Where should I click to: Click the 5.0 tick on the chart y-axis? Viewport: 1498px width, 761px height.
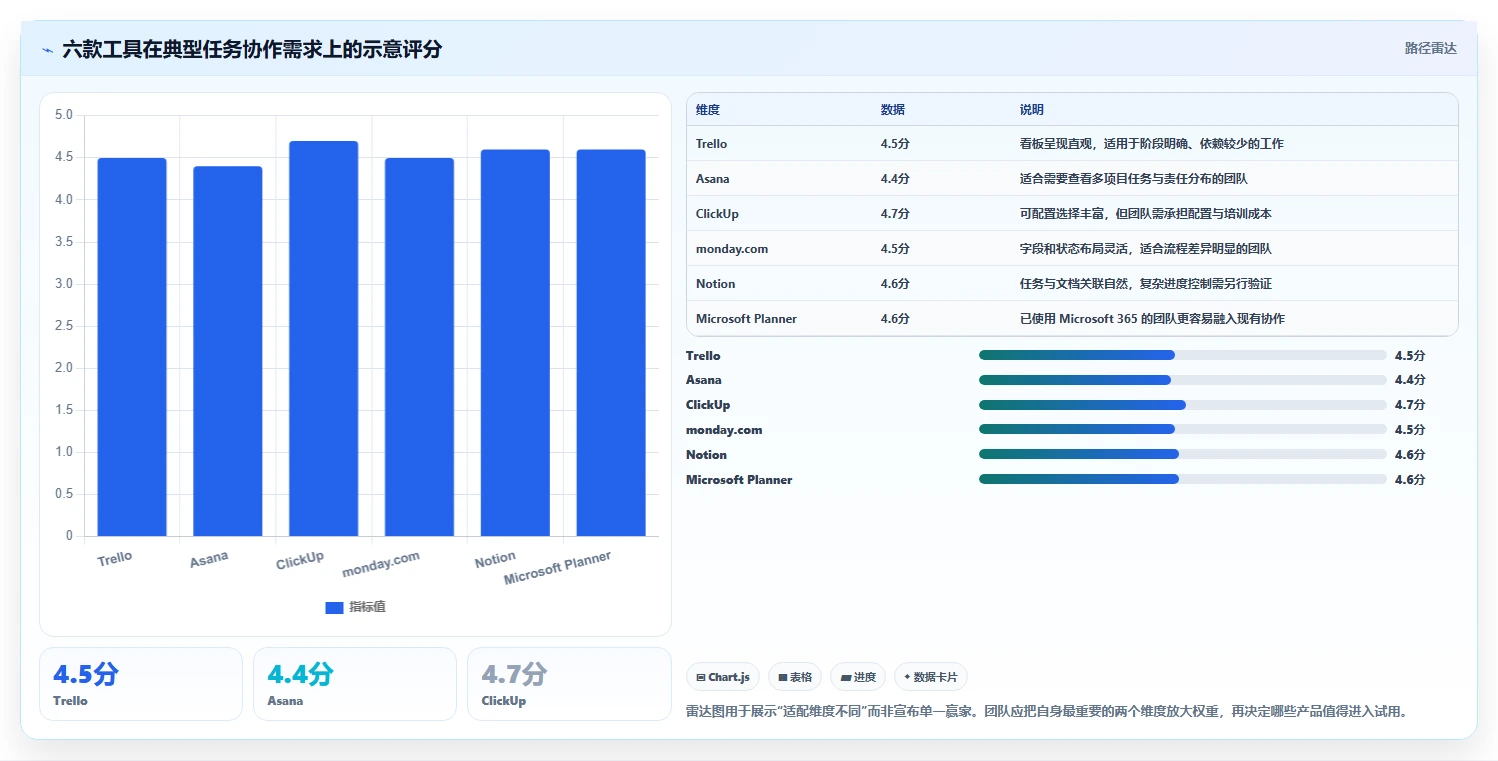pos(64,115)
